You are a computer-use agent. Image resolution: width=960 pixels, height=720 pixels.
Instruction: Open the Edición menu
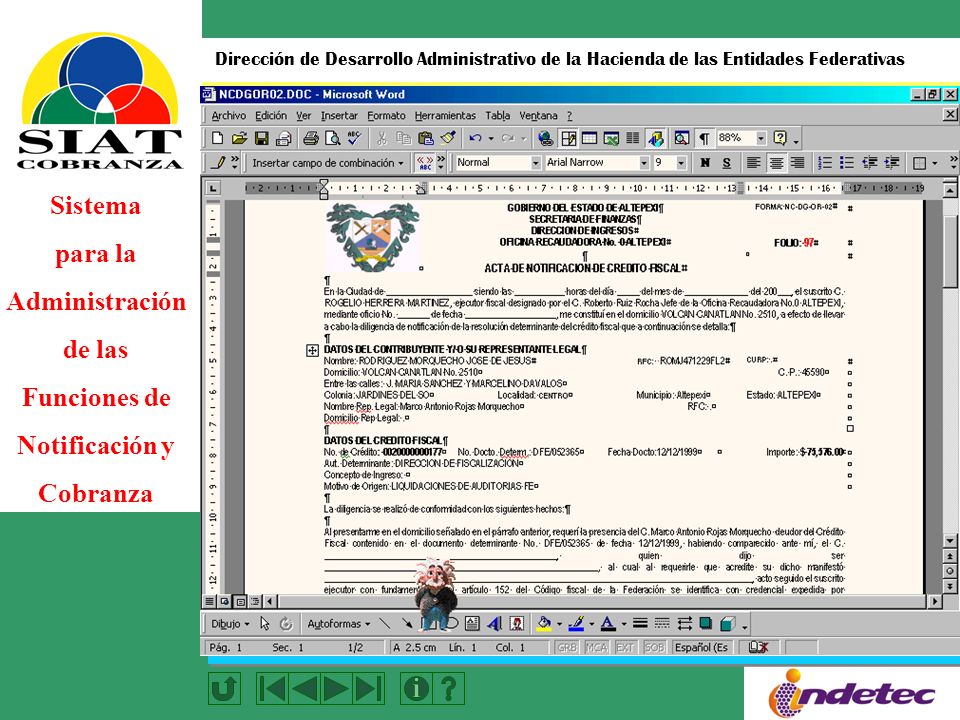tap(271, 116)
